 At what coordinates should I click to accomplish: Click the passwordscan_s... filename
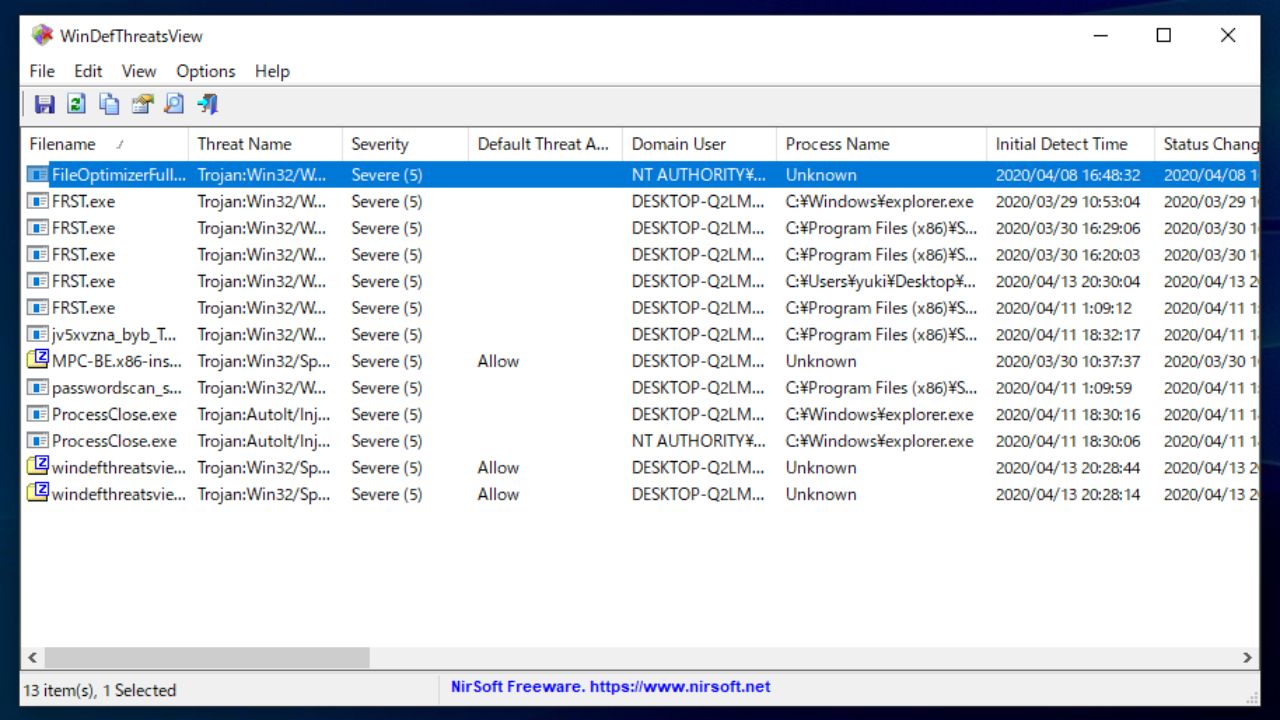(x=119, y=388)
